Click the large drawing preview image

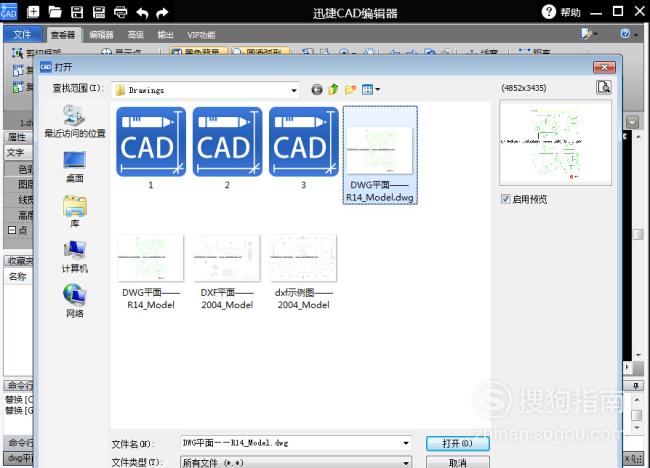[555, 143]
